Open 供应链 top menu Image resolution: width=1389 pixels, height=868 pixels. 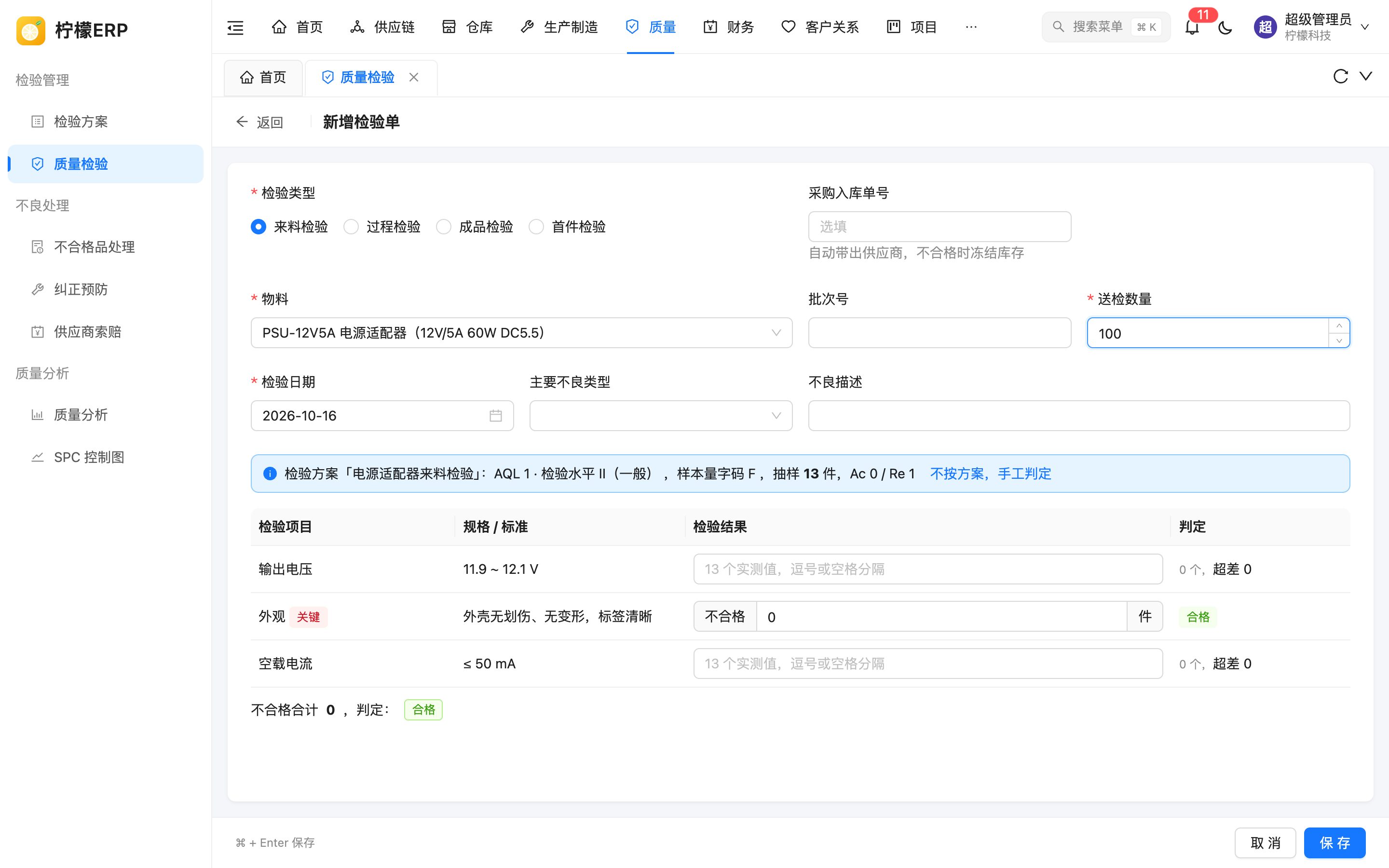[382, 27]
